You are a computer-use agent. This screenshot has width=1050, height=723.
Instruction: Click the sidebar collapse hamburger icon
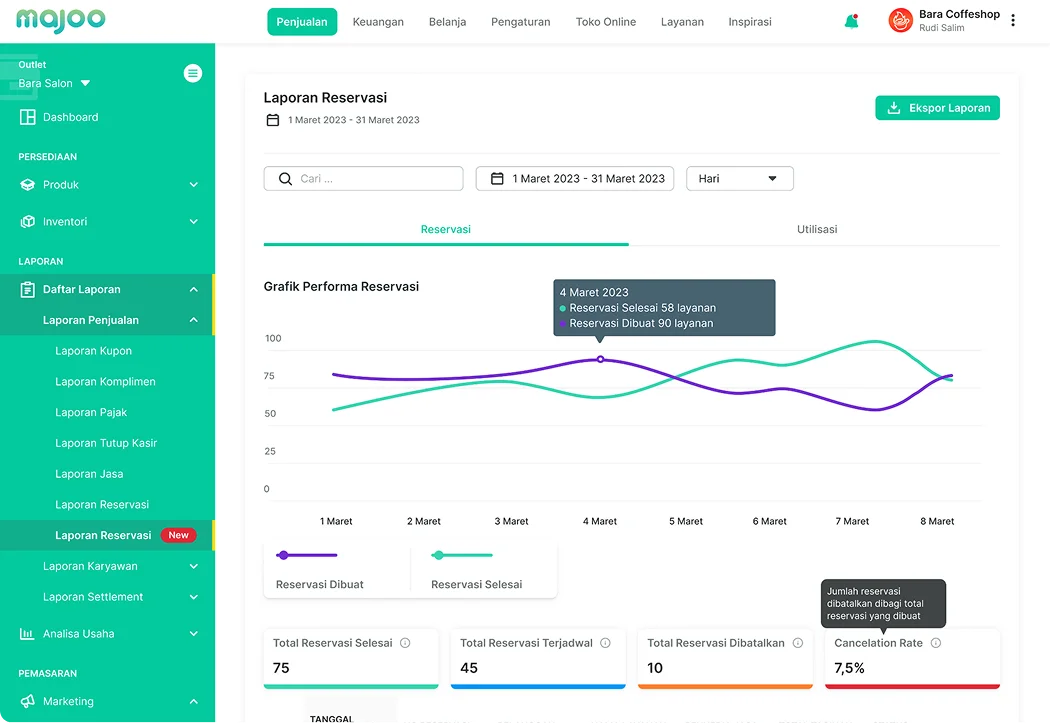193,73
